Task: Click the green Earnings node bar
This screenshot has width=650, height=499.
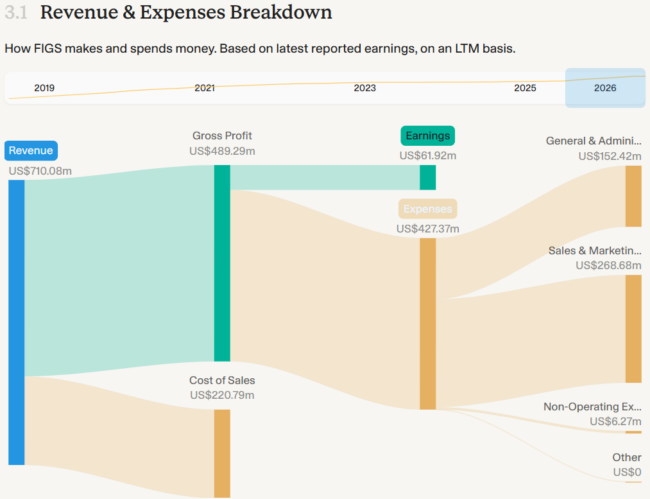Action: point(427,177)
